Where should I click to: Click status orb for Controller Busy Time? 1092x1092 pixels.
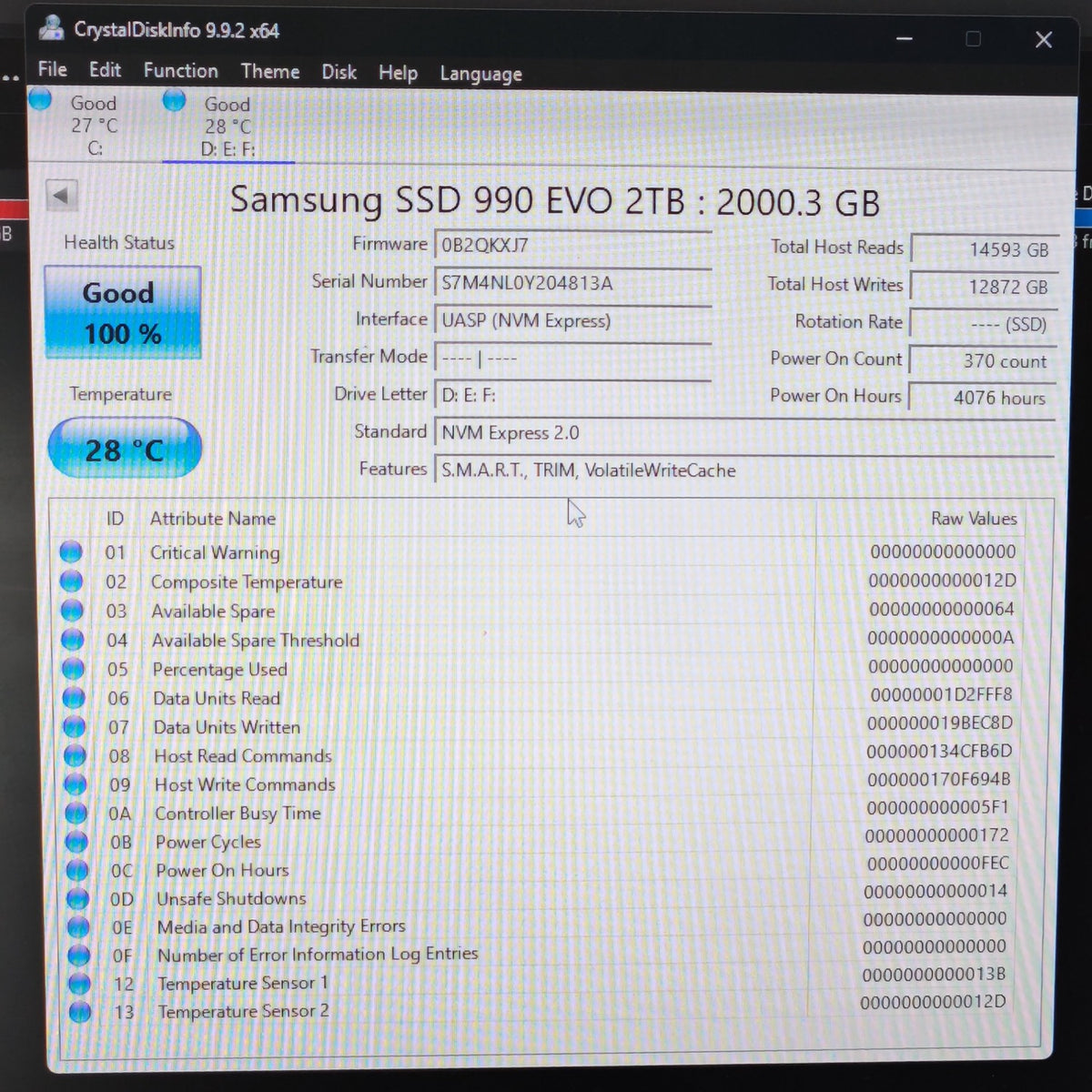pos(76,813)
